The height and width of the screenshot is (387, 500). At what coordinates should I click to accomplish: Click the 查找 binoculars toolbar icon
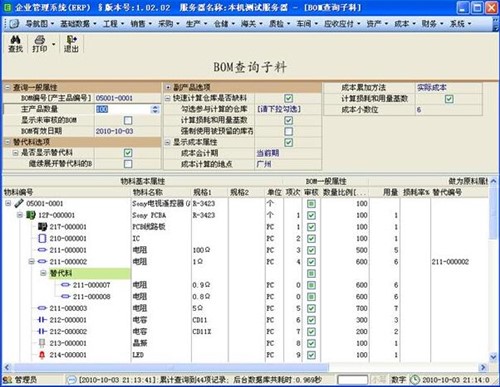(x=15, y=40)
